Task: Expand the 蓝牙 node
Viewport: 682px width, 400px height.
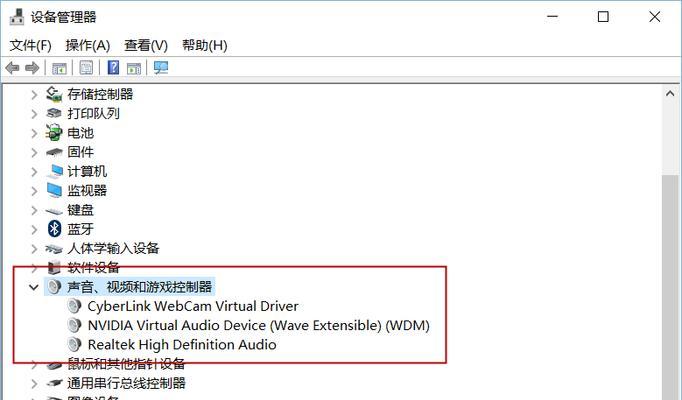Action: [x=34, y=229]
